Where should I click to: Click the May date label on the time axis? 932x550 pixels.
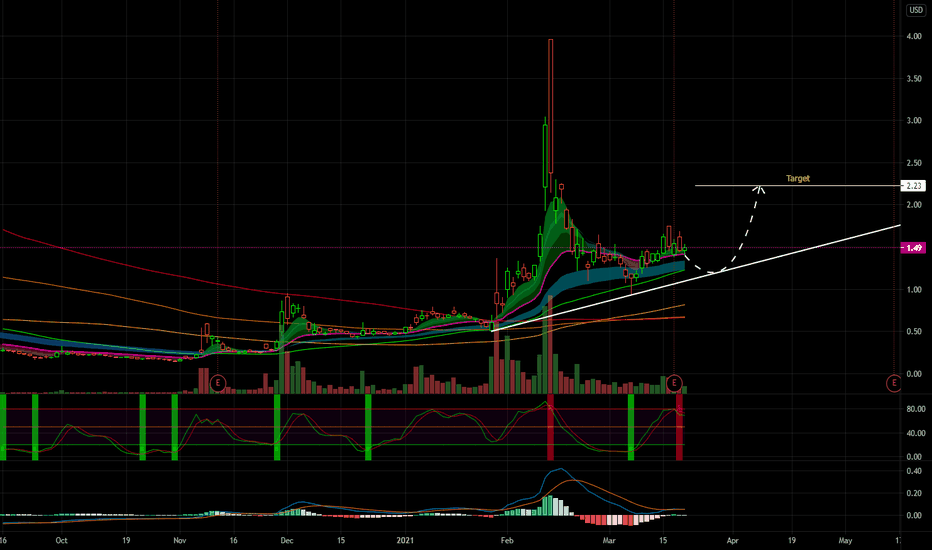[x=845, y=540]
